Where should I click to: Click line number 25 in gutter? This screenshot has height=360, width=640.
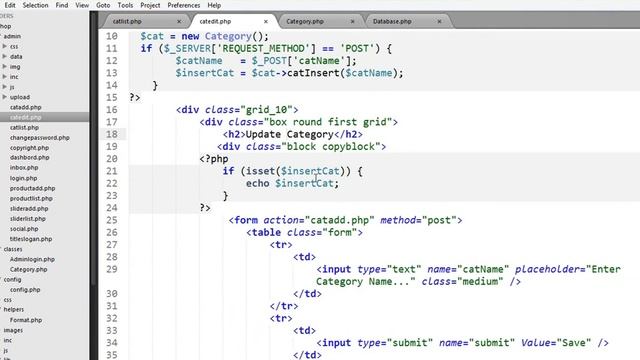click(x=111, y=220)
